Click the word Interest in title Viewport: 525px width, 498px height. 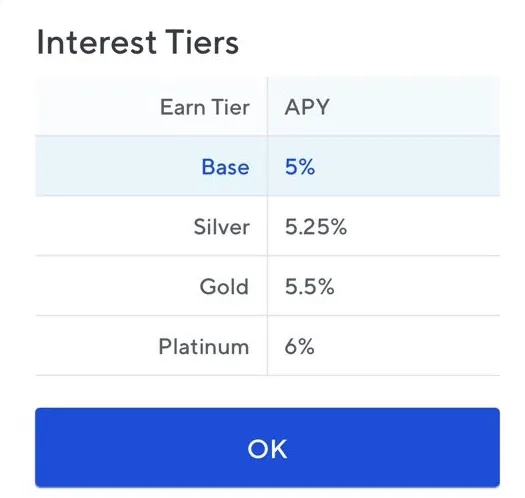pyautogui.click(x=97, y=42)
